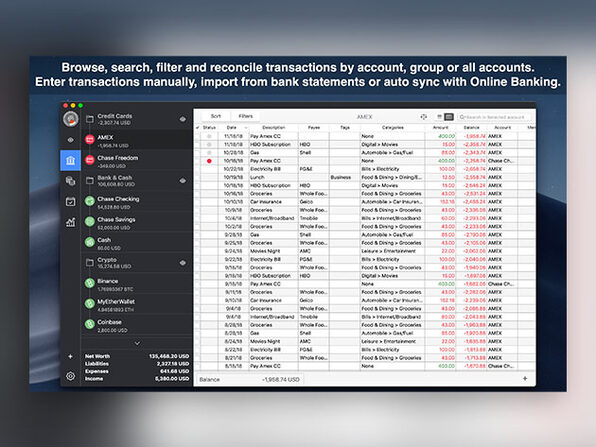
Task: Open the currencies coins sidebar icon
Action: point(70,181)
